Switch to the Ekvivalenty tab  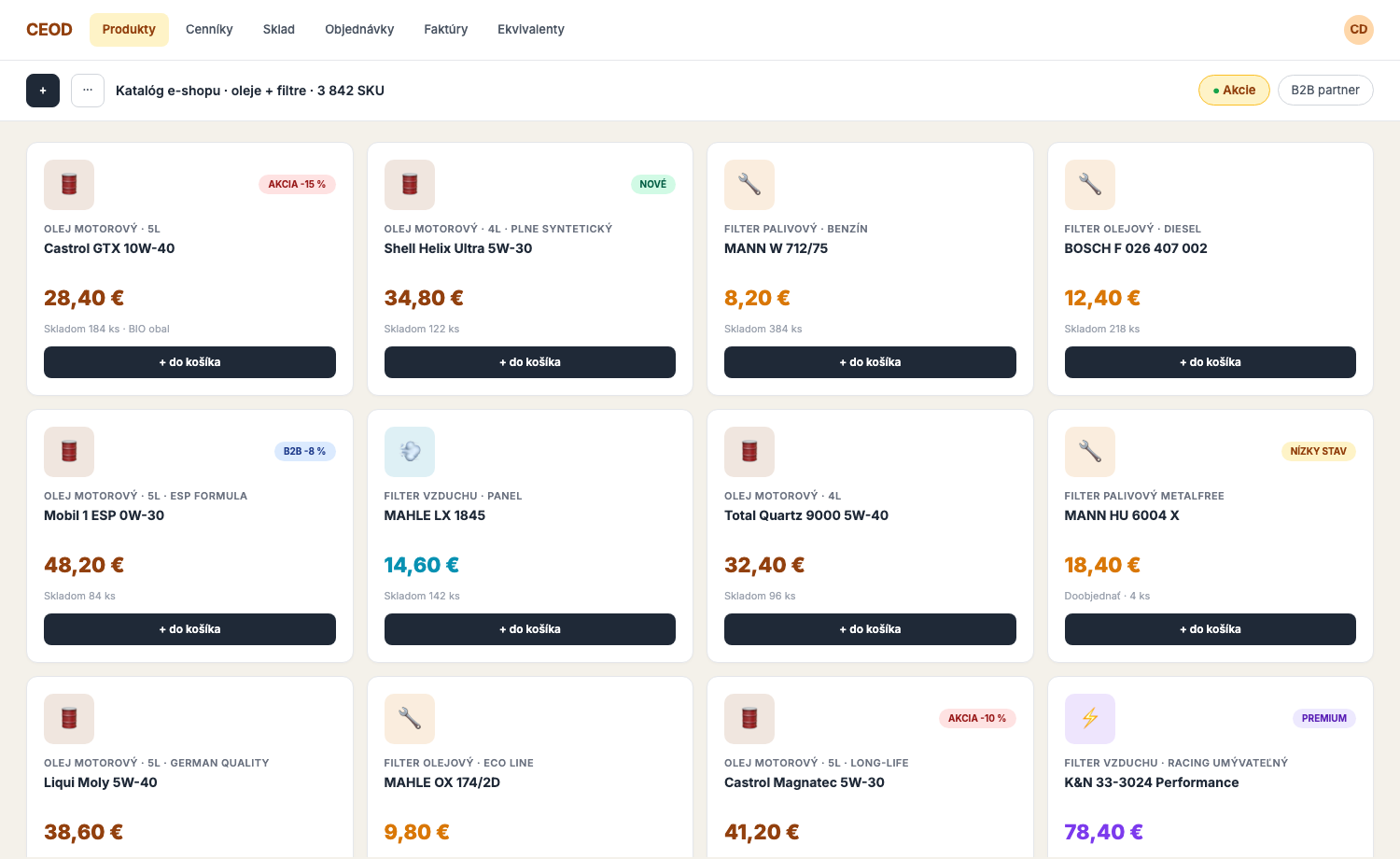tap(531, 30)
